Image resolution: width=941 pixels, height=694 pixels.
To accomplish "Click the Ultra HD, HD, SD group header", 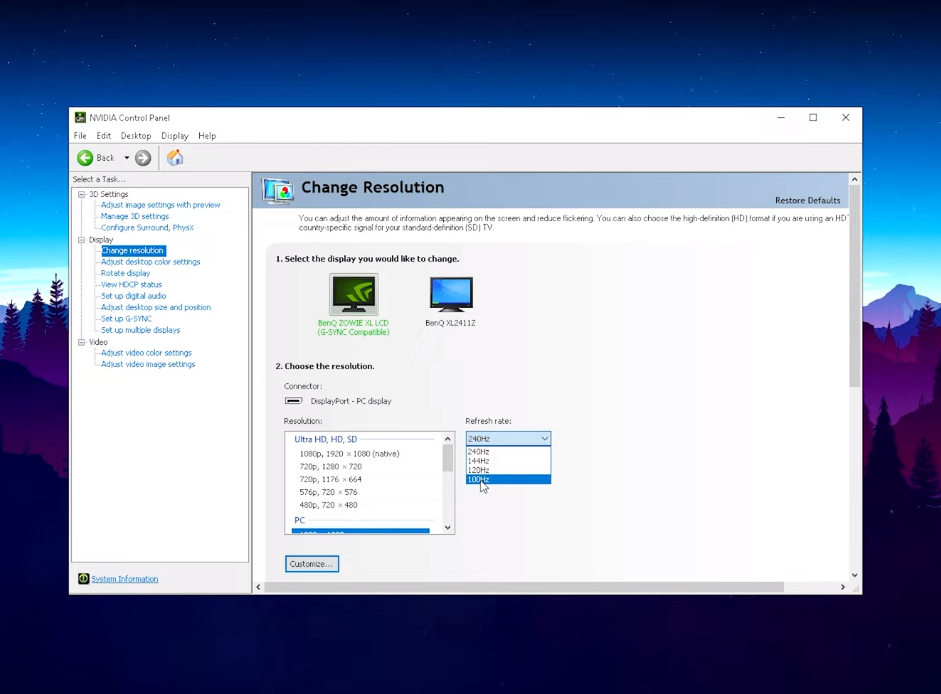I will pyautogui.click(x=326, y=439).
